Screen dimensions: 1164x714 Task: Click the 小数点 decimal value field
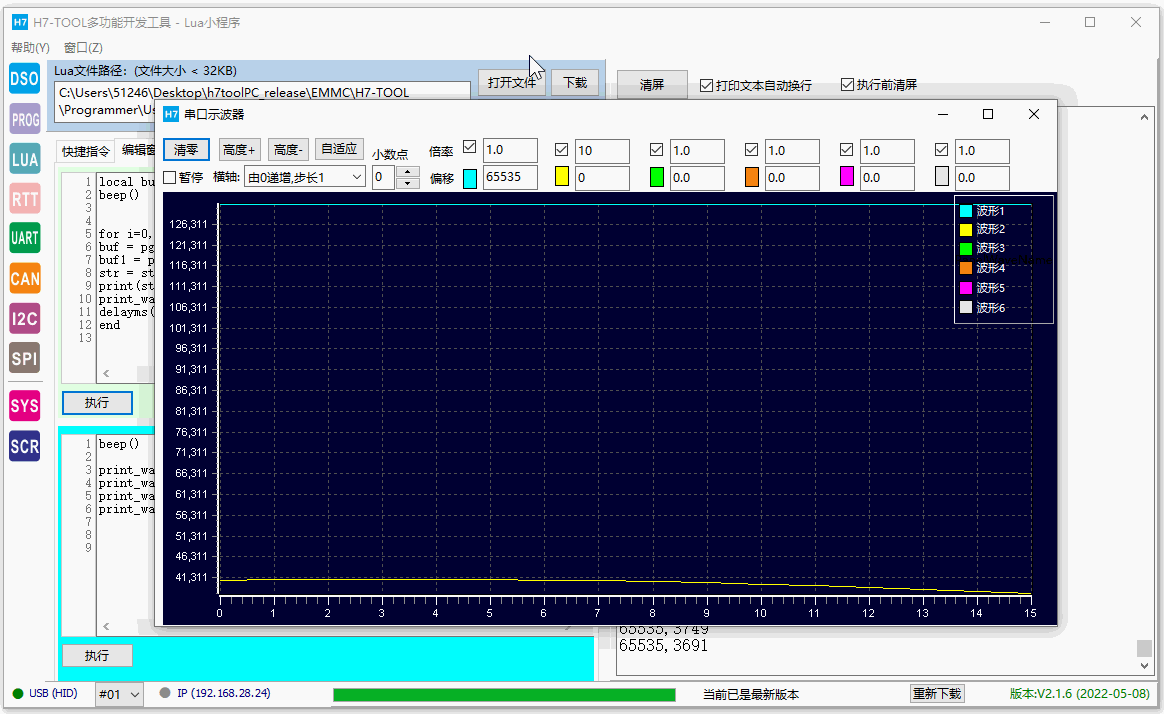pyautogui.click(x=384, y=177)
